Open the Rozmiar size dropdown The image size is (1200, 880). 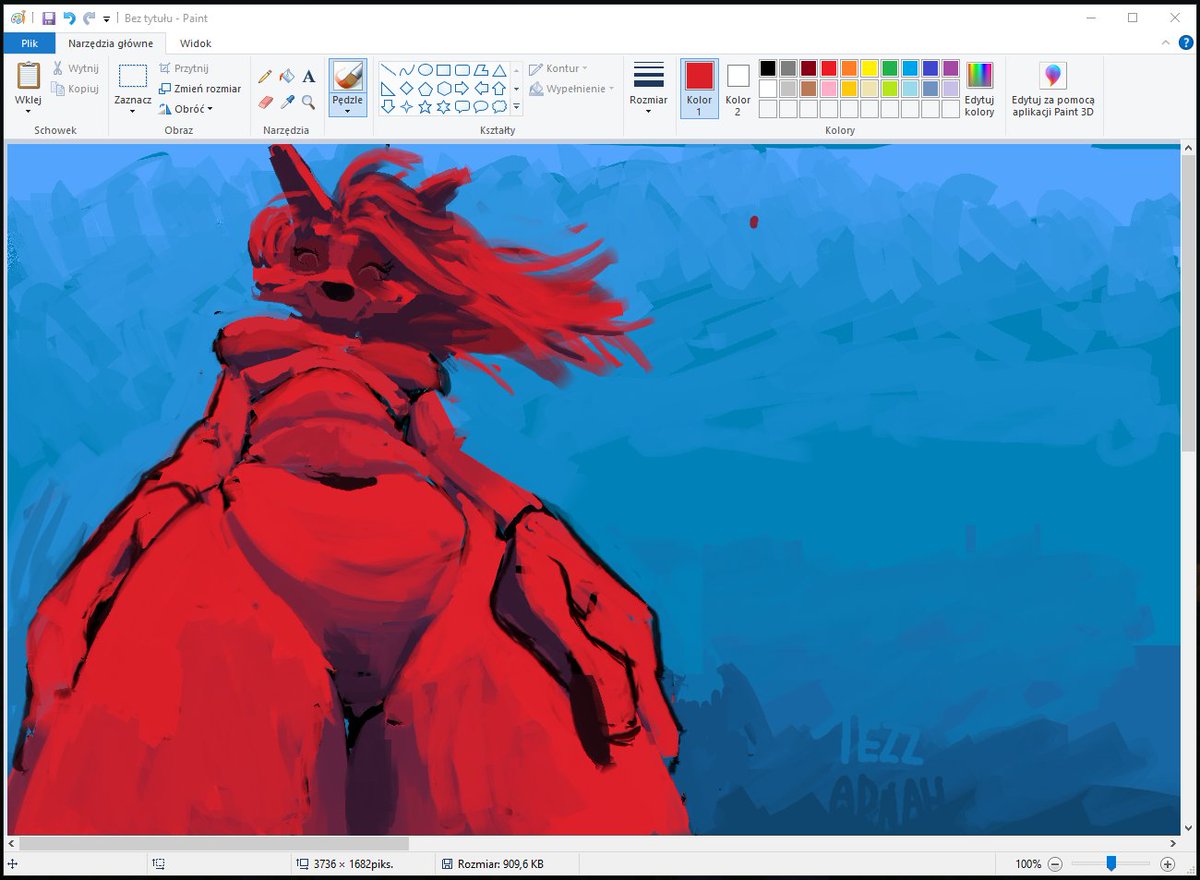(648, 89)
